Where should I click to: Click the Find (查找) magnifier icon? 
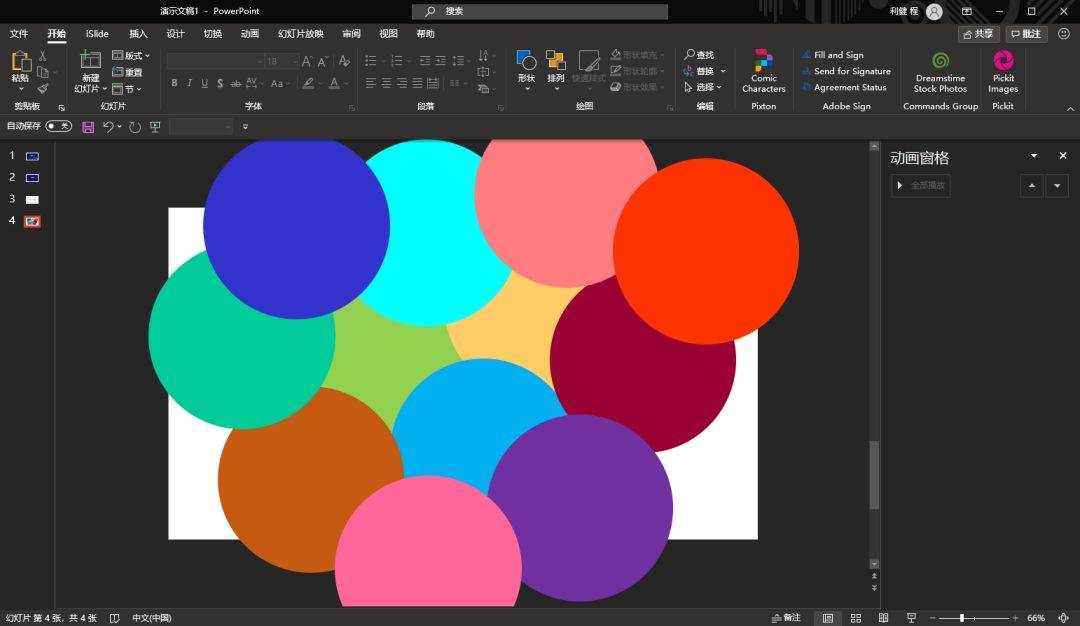click(x=689, y=54)
